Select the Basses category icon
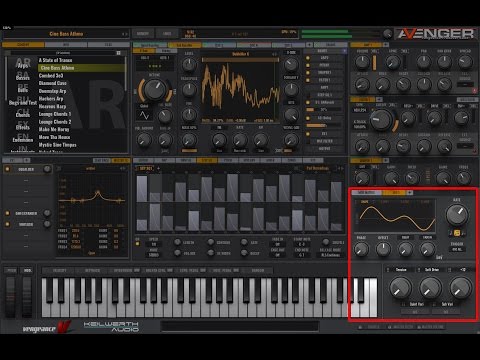The width and height of the screenshot is (480, 360). click(x=23, y=76)
